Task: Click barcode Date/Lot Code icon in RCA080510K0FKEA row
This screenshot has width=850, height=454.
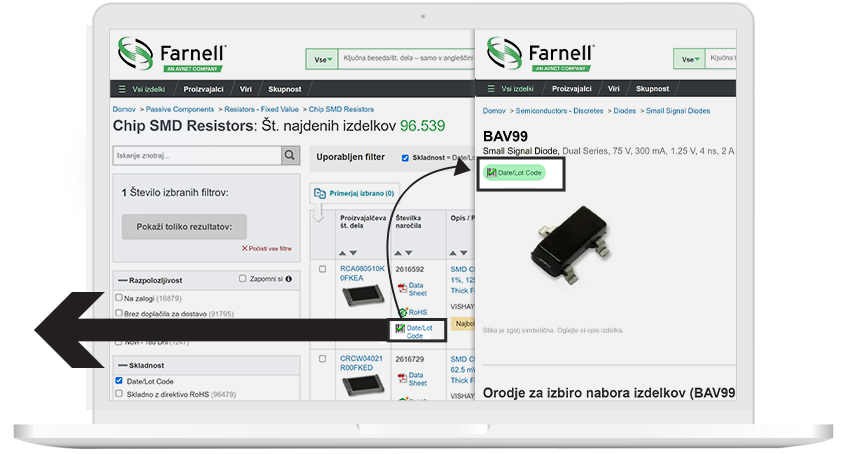Action: tap(400, 329)
